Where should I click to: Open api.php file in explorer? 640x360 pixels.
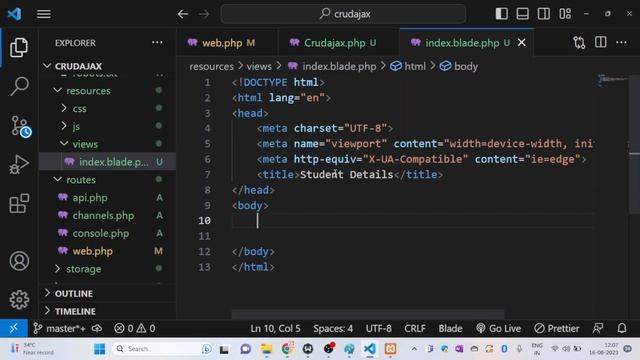coord(108,198)
